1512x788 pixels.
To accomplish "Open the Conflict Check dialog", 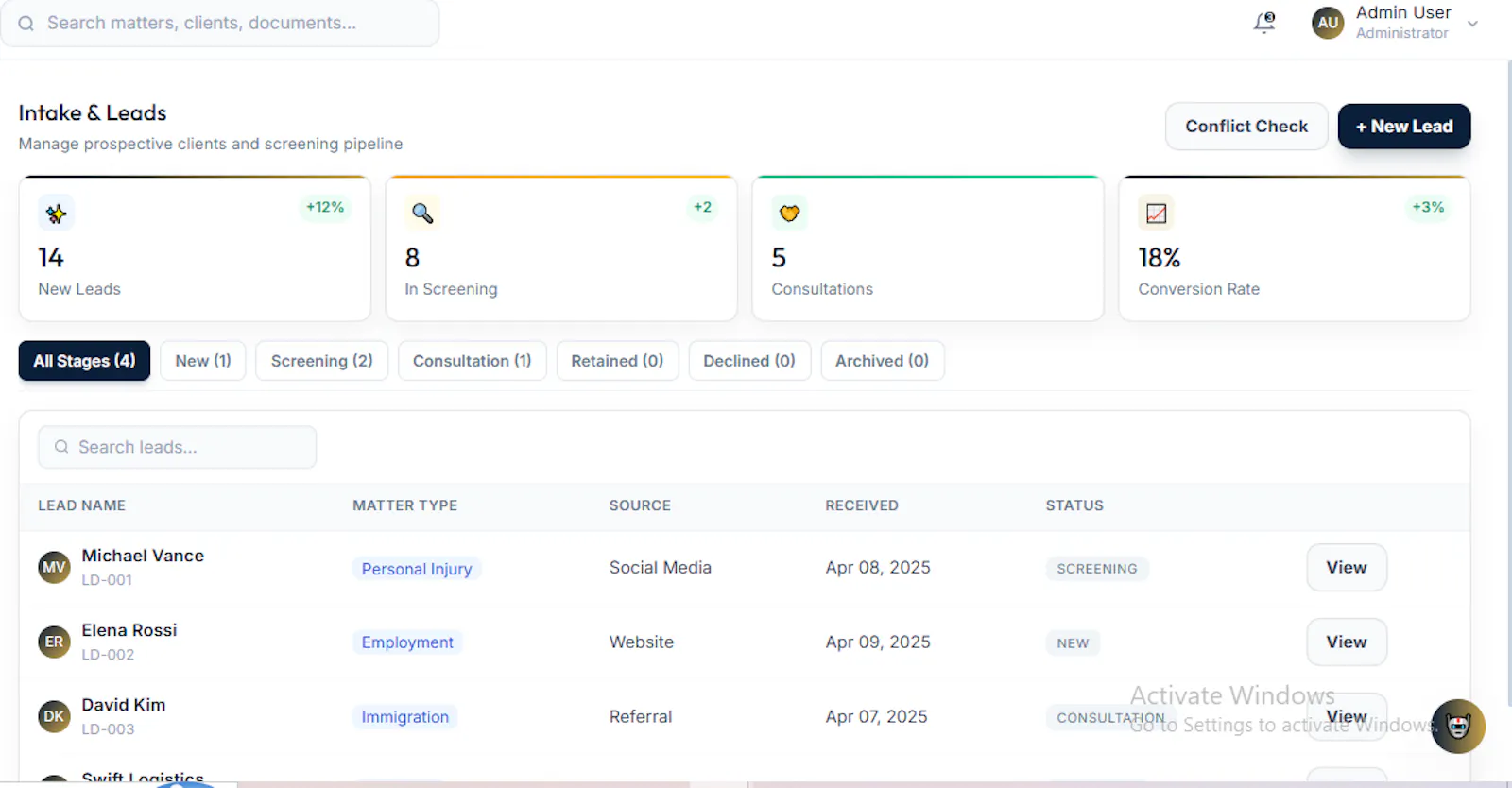I will coord(1246,127).
